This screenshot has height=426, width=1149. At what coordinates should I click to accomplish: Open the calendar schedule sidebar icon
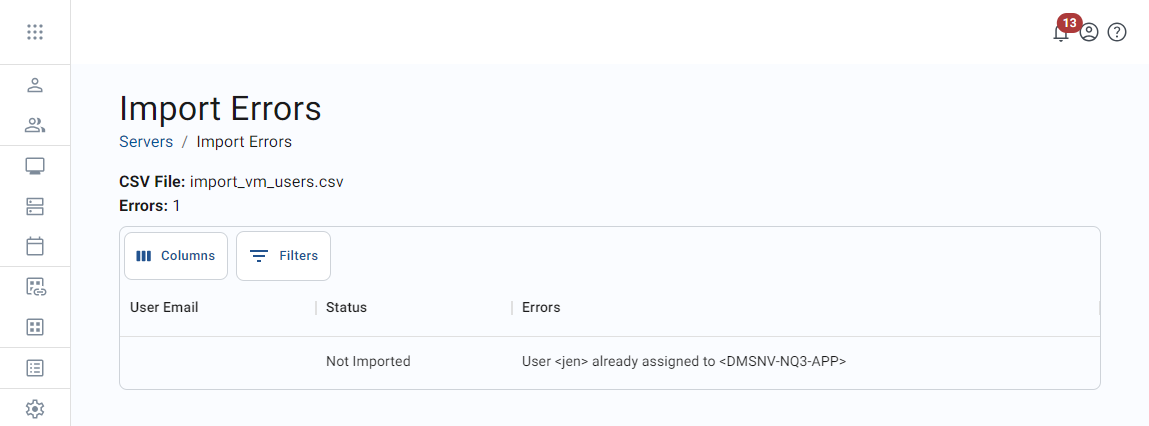tap(35, 246)
